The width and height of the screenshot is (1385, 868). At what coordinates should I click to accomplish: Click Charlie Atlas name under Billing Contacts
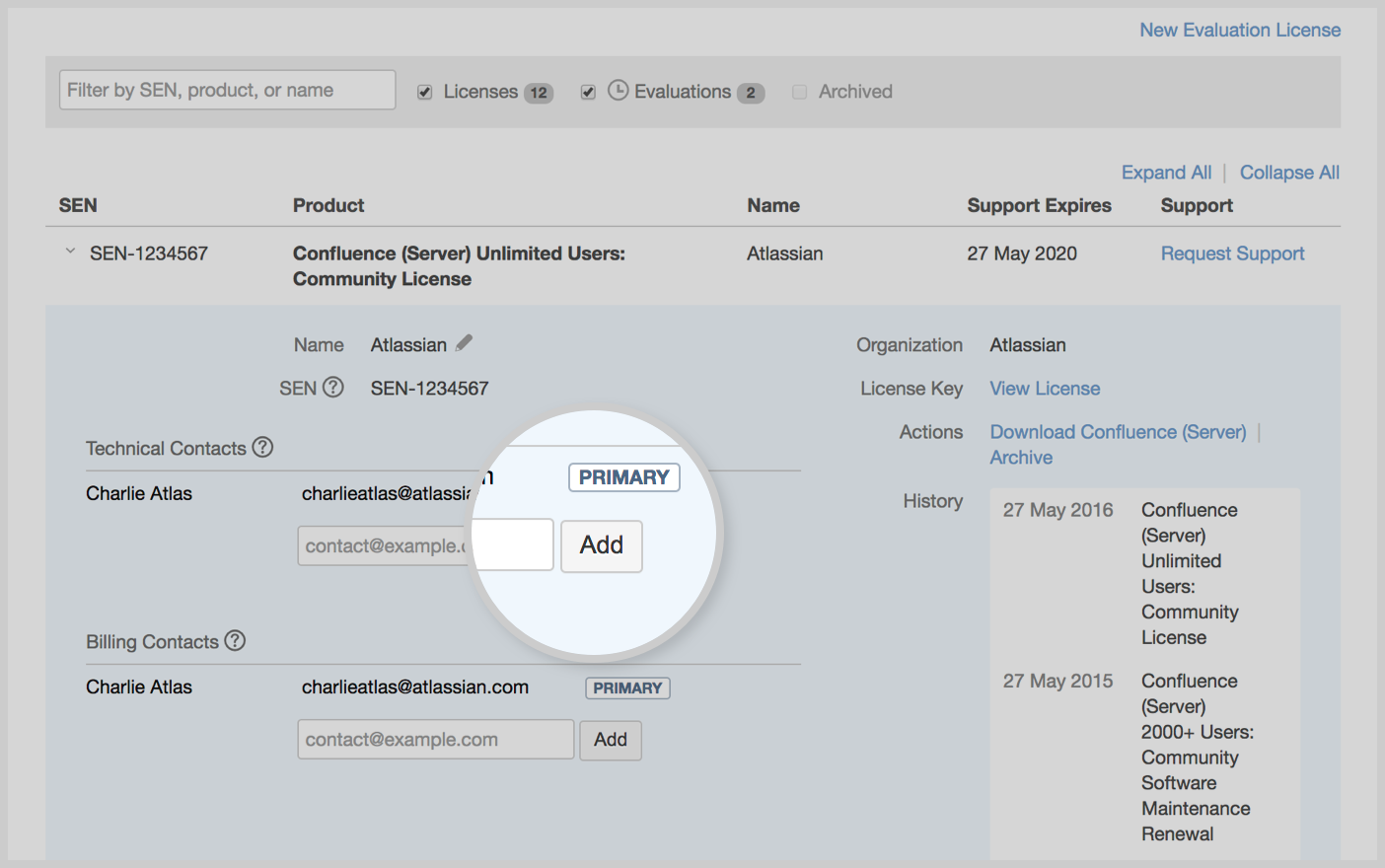(139, 687)
